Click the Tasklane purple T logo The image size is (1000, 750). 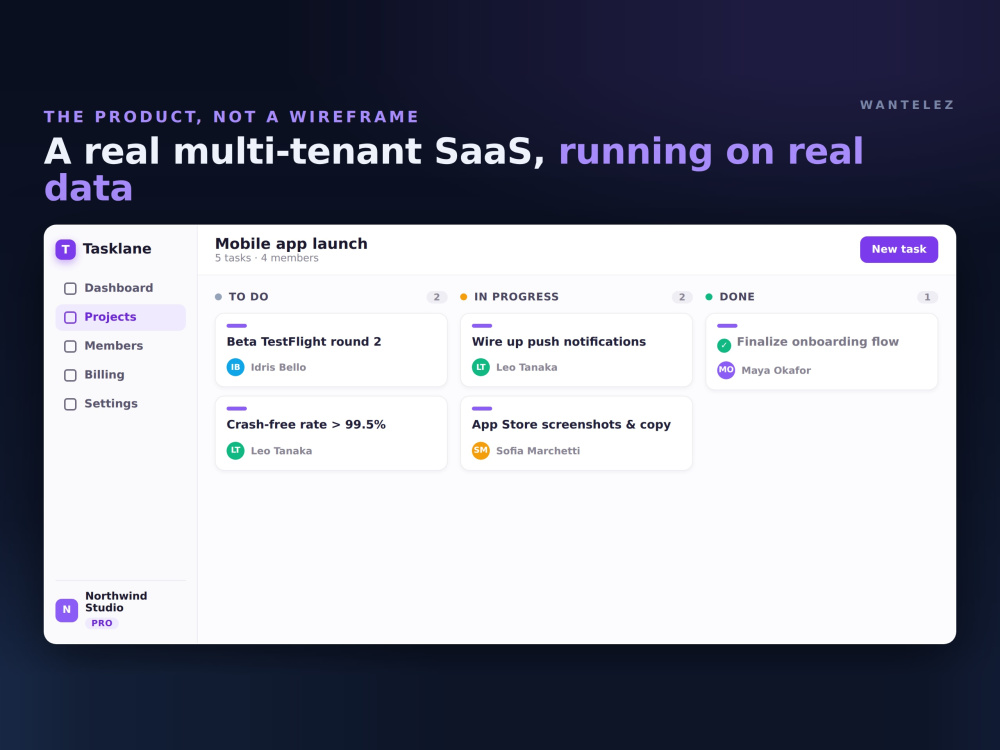66,249
